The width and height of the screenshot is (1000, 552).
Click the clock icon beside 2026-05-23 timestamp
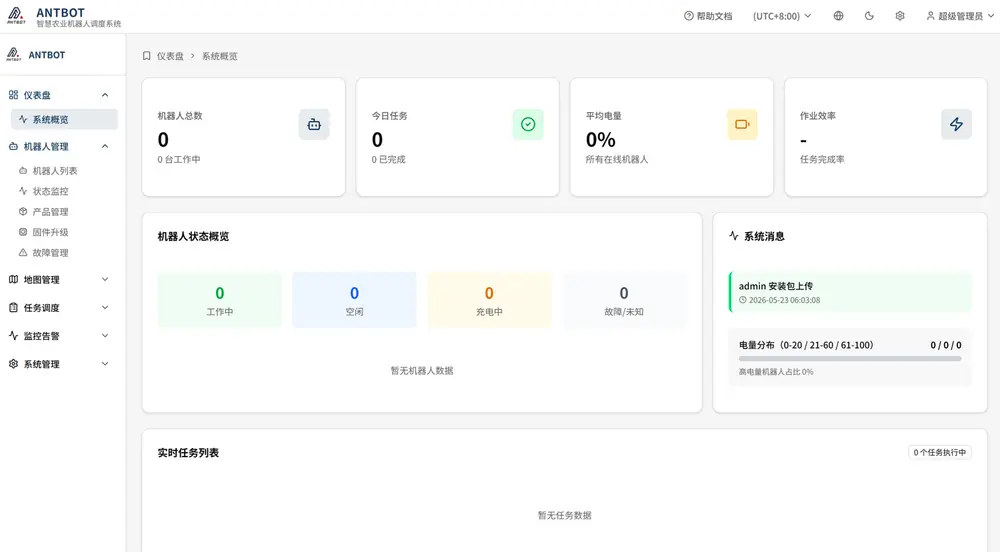click(742, 300)
